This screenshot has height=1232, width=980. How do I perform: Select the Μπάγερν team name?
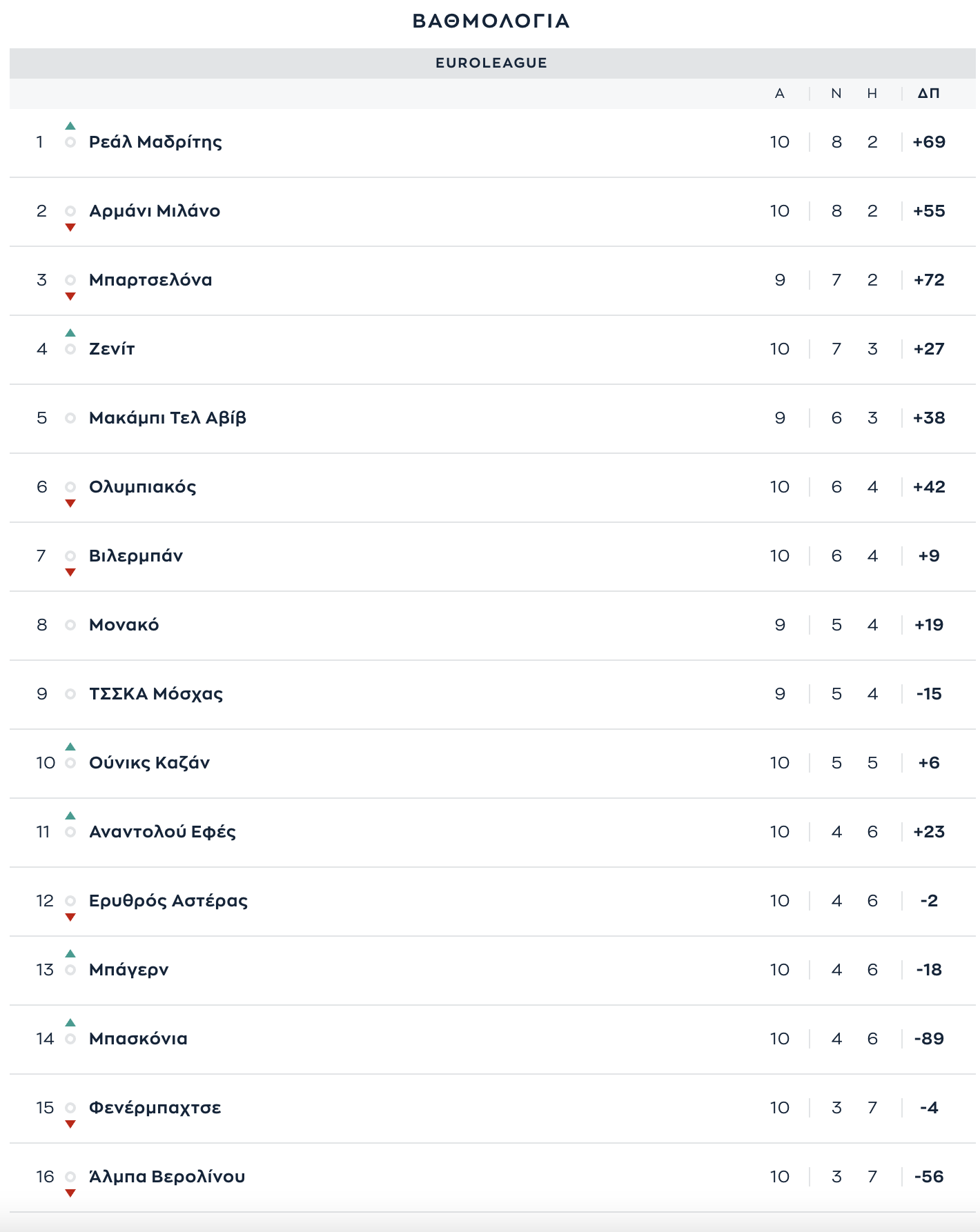pyautogui.click(x=128, y=970)
